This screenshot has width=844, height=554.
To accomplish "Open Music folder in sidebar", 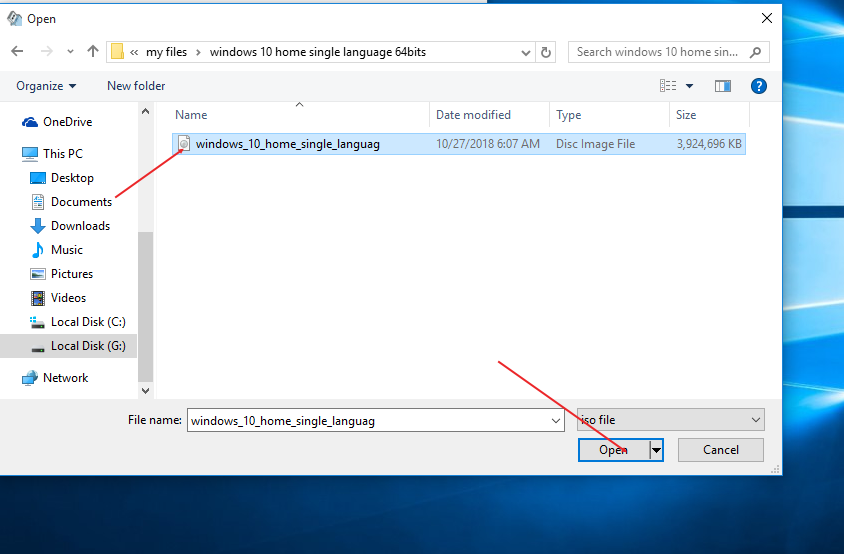I will pos(67,250).
